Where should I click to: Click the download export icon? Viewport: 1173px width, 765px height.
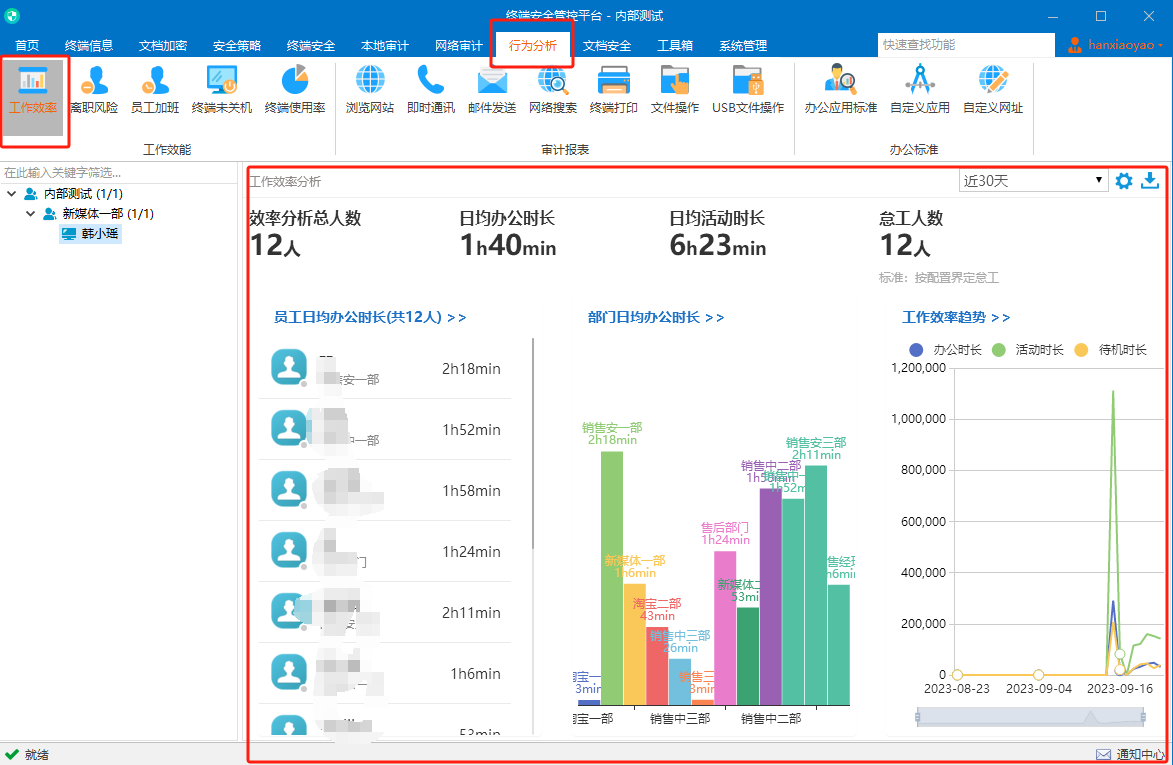tap(1150, 180)
